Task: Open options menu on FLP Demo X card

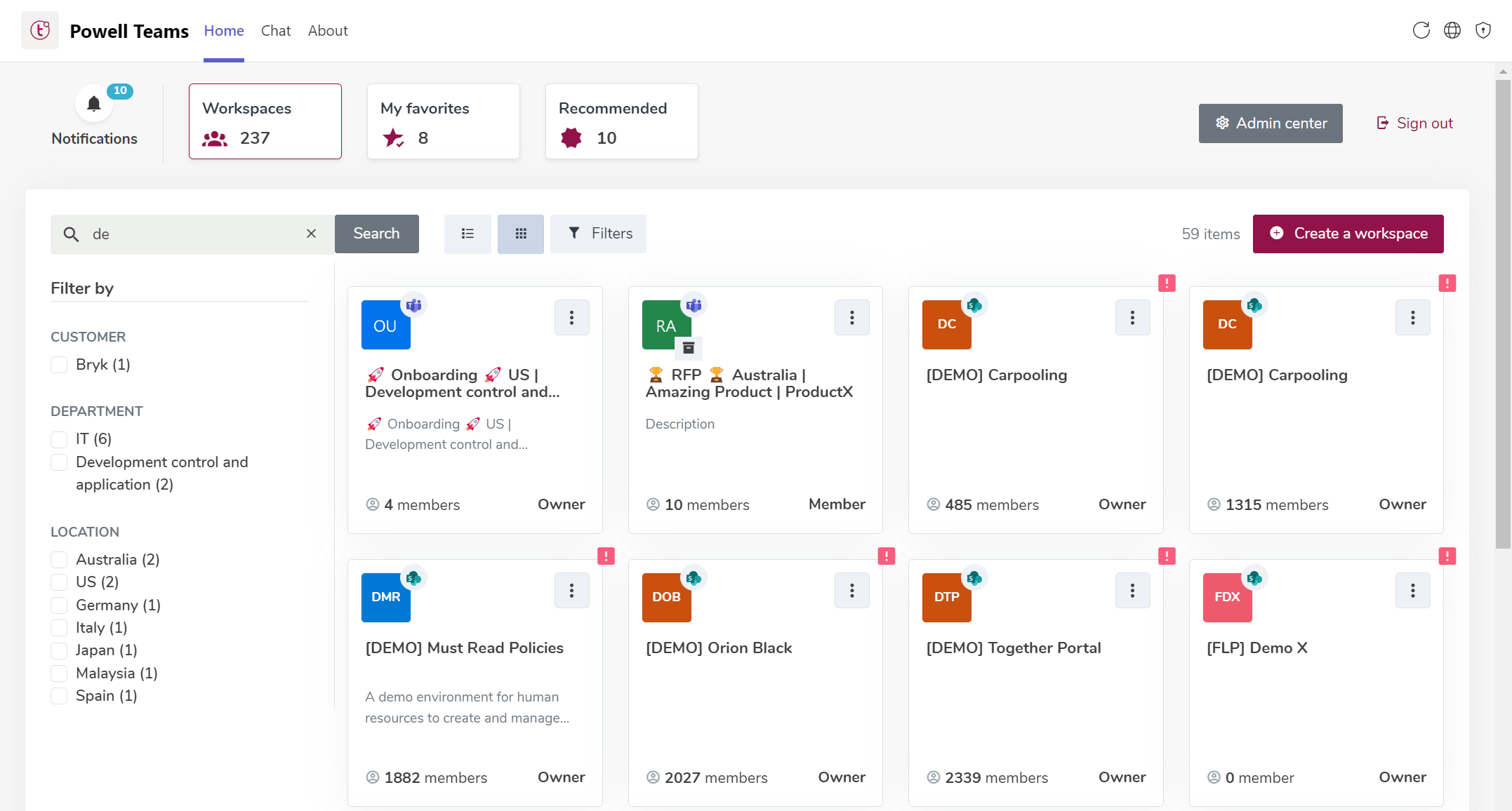Action: tap(1413, 591)
